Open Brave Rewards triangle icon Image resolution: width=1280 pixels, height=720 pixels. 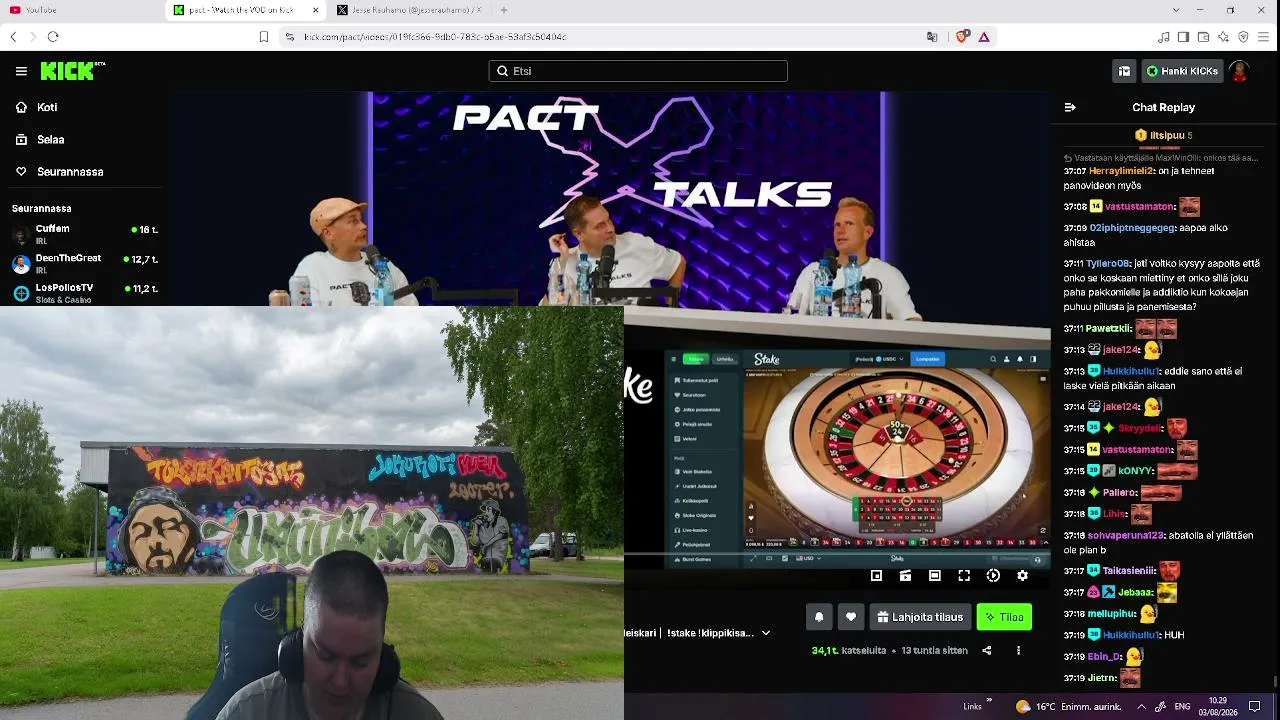pos(984,37)
